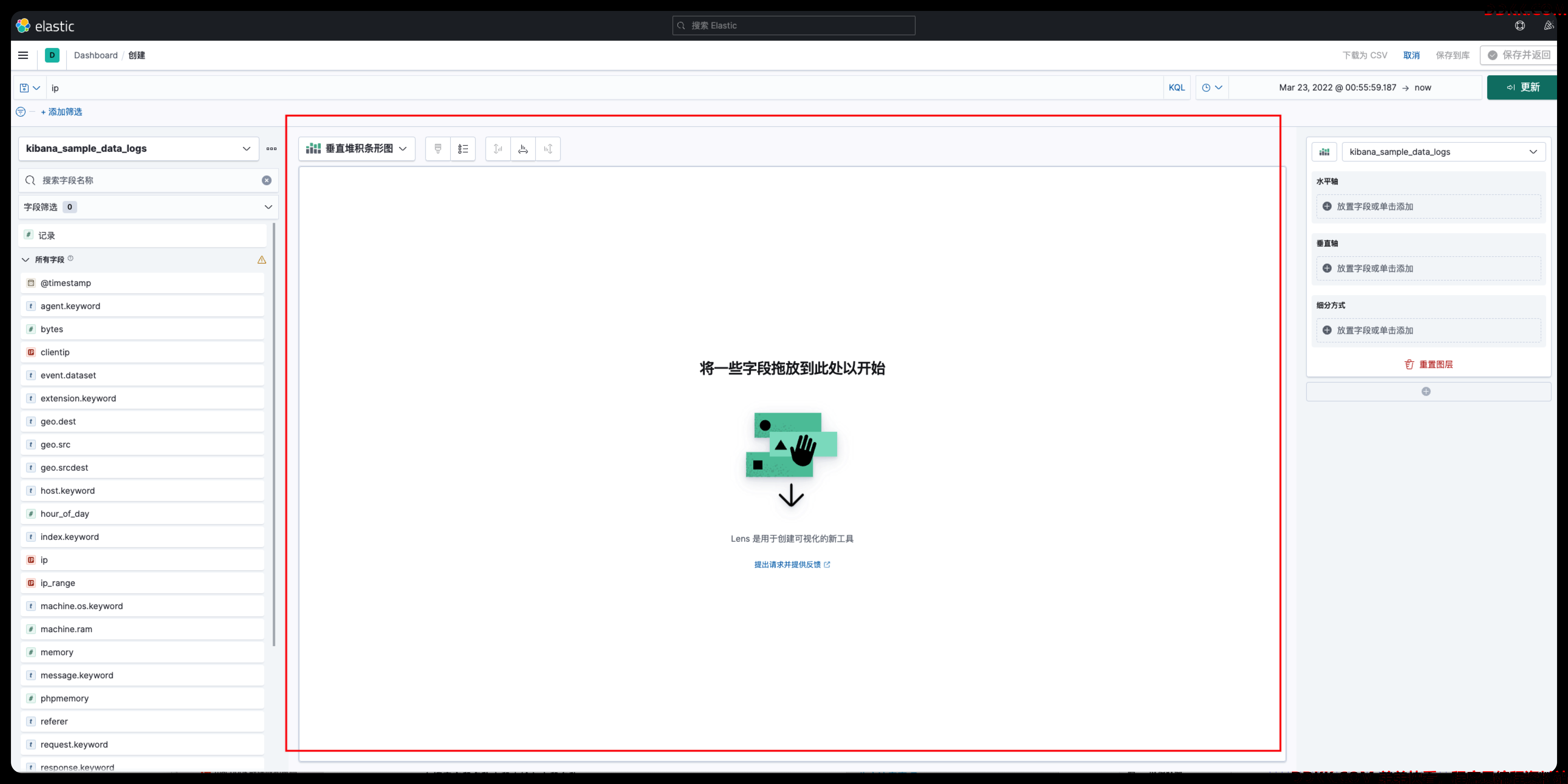Open the layer data source dropdown
The width and height of the screenshot is (1568, 784).
click(1443, 152)
